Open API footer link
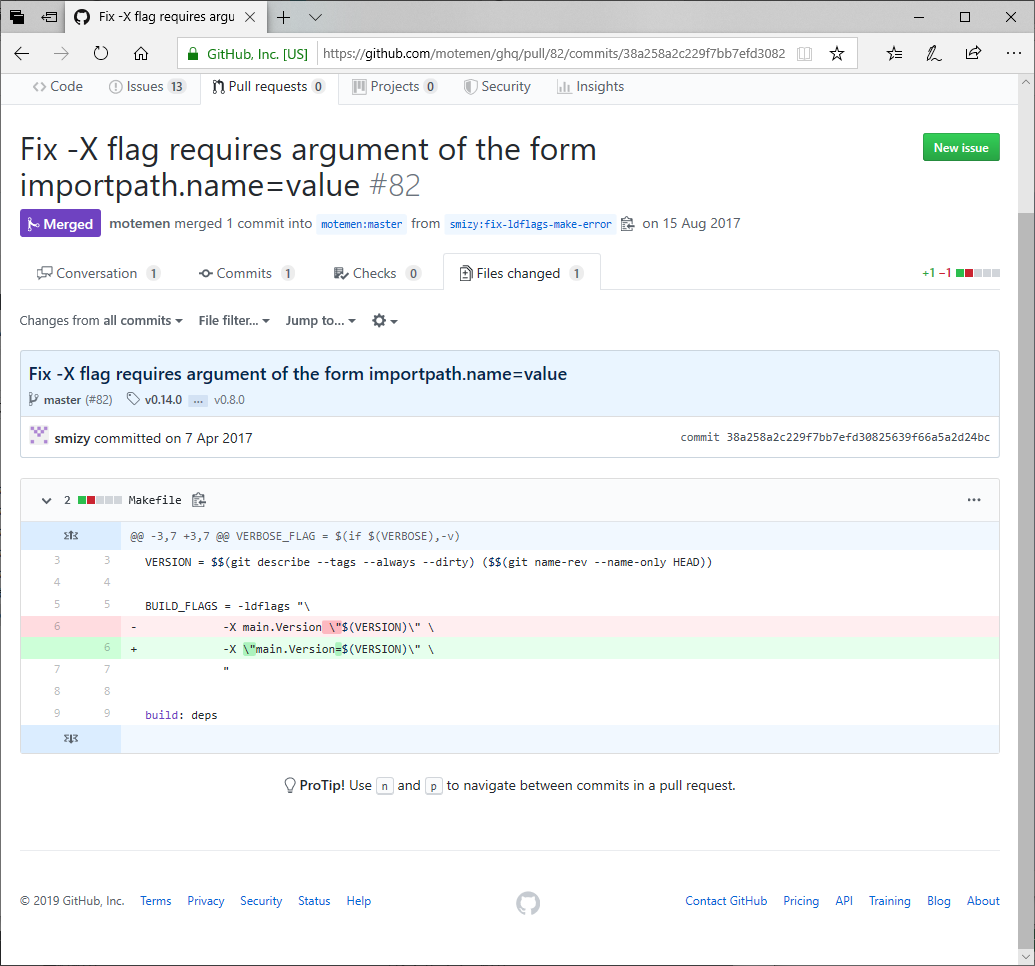The height and width of the screenshot is (966, 1035). (844, 901)
